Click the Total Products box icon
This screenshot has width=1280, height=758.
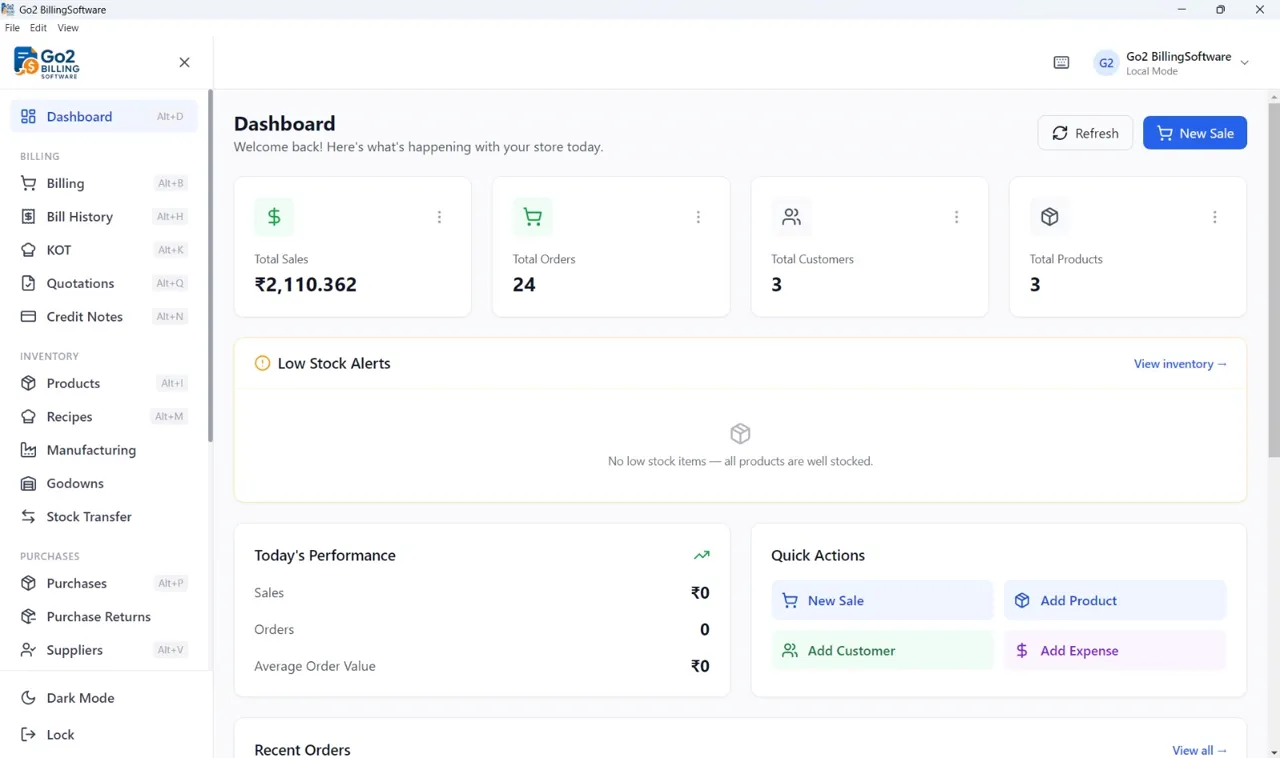tap(1049, 217)
